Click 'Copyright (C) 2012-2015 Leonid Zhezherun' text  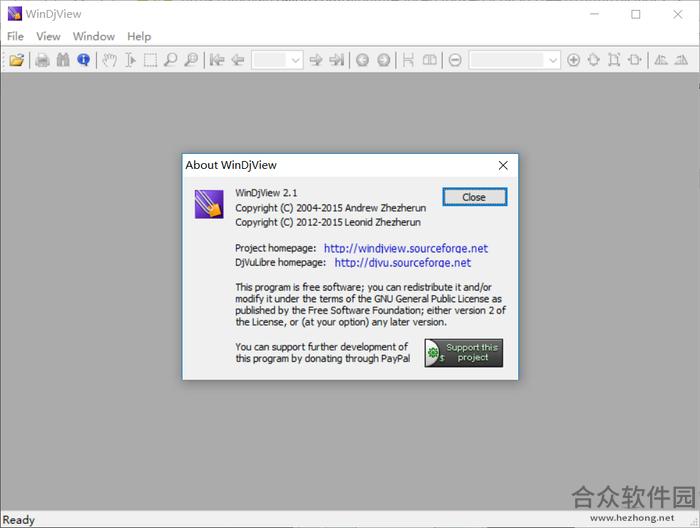click(x=328, y=222)
